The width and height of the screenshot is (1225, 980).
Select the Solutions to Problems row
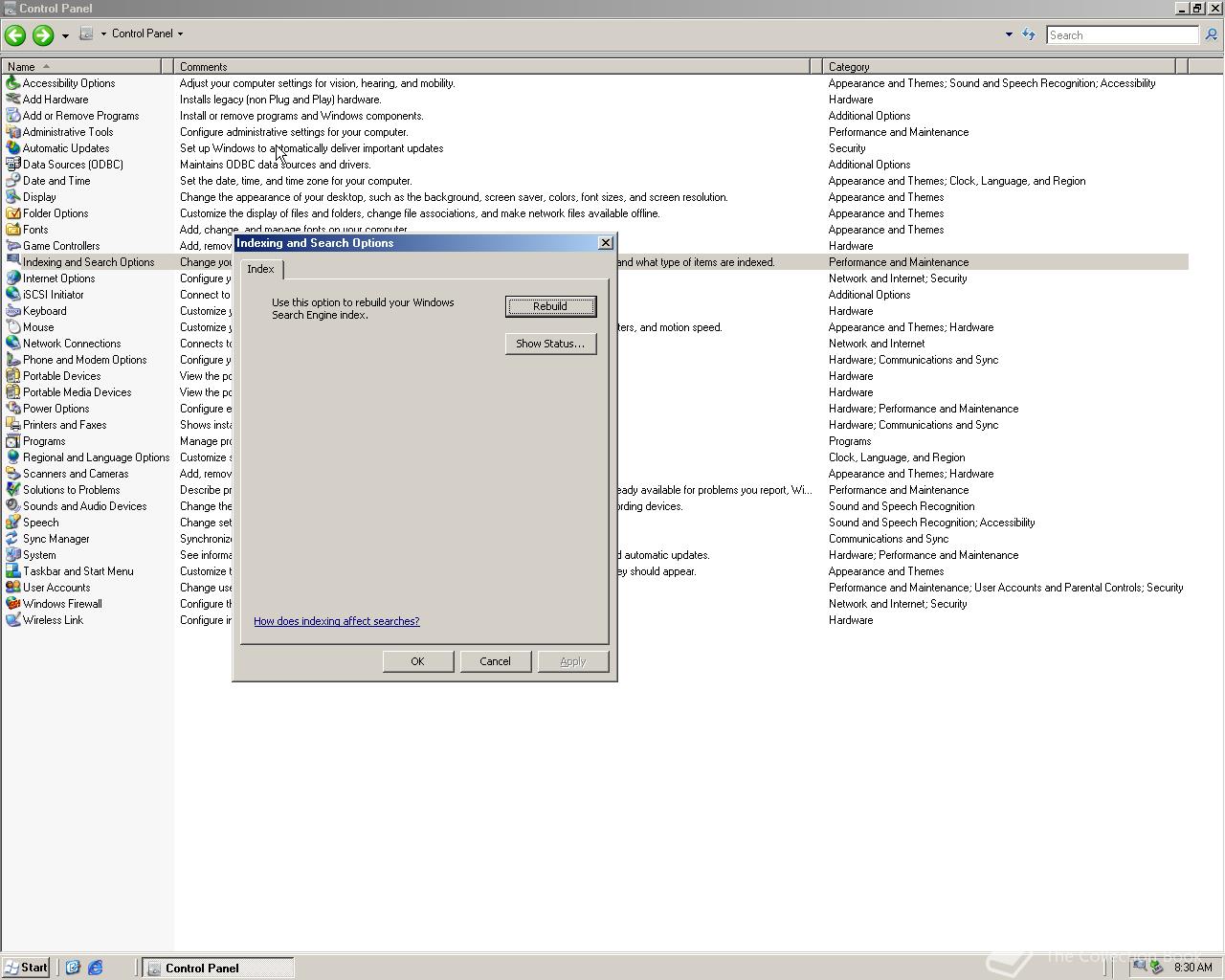click(595, 490)
